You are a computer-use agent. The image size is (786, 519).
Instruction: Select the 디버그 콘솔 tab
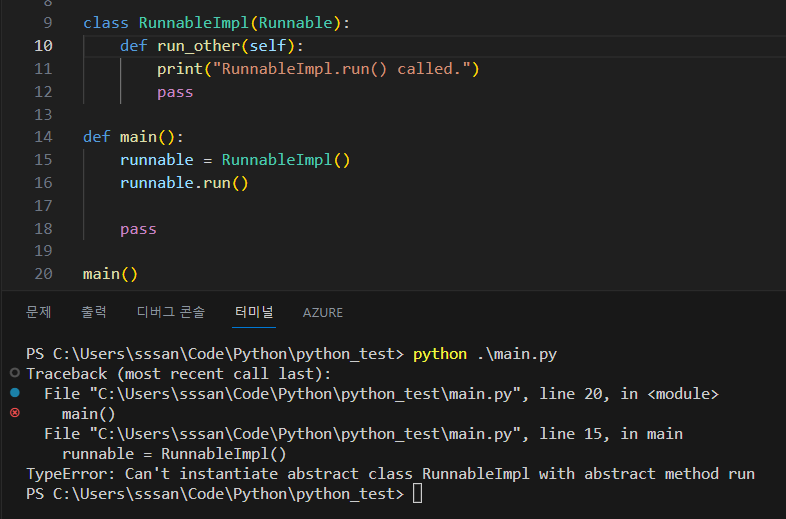[x=170, y=312]
